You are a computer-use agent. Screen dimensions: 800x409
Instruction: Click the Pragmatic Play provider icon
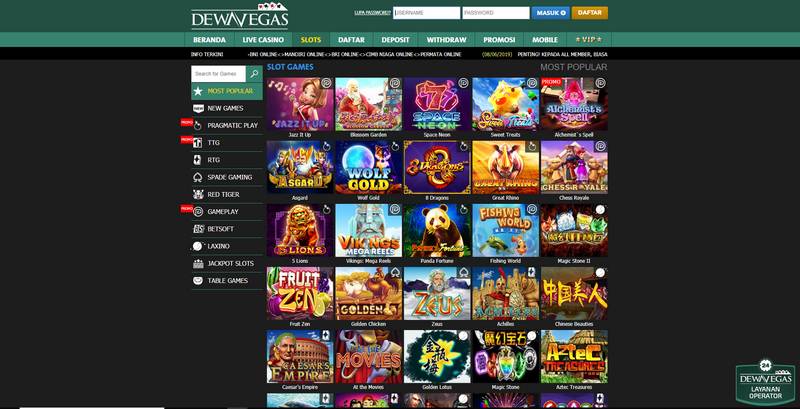pyautogui.click(x=198, y=125)
